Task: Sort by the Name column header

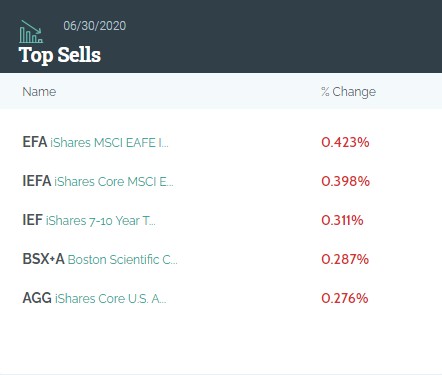Action: pos(39,92)
